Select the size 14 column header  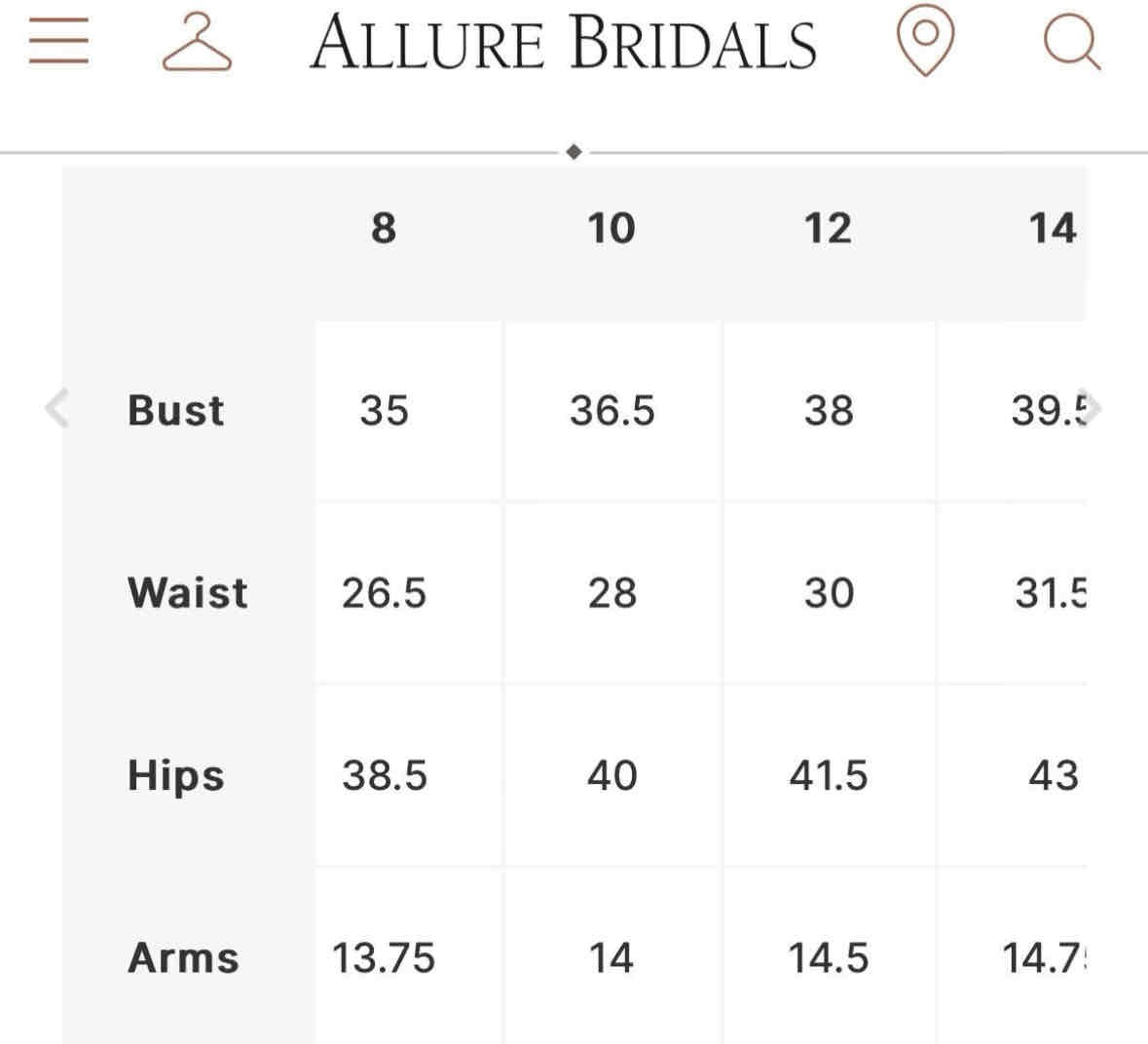coord(1052,229)
